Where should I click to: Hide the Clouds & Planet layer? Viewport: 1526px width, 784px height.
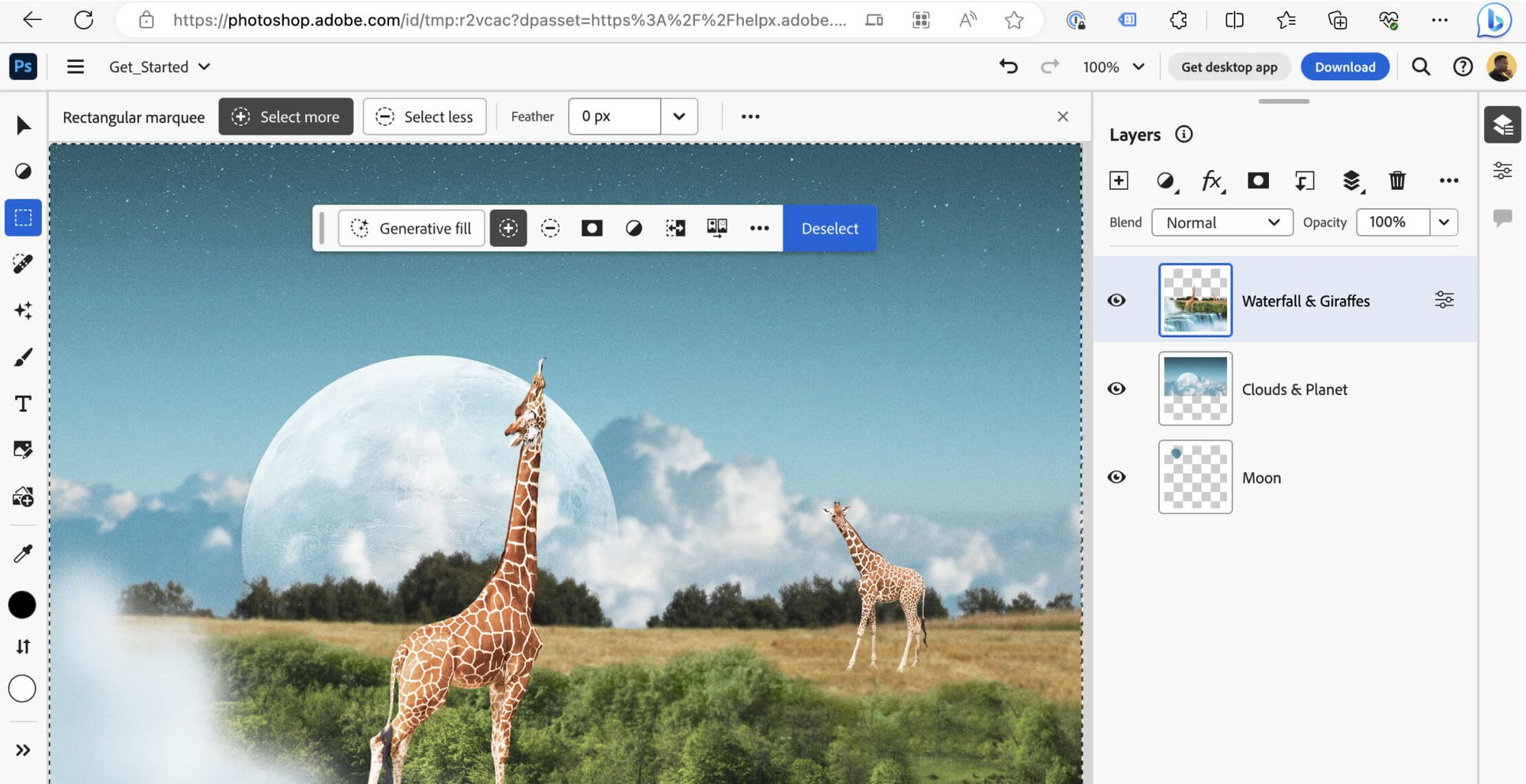pyautogui.click(x=1116, y=389)
